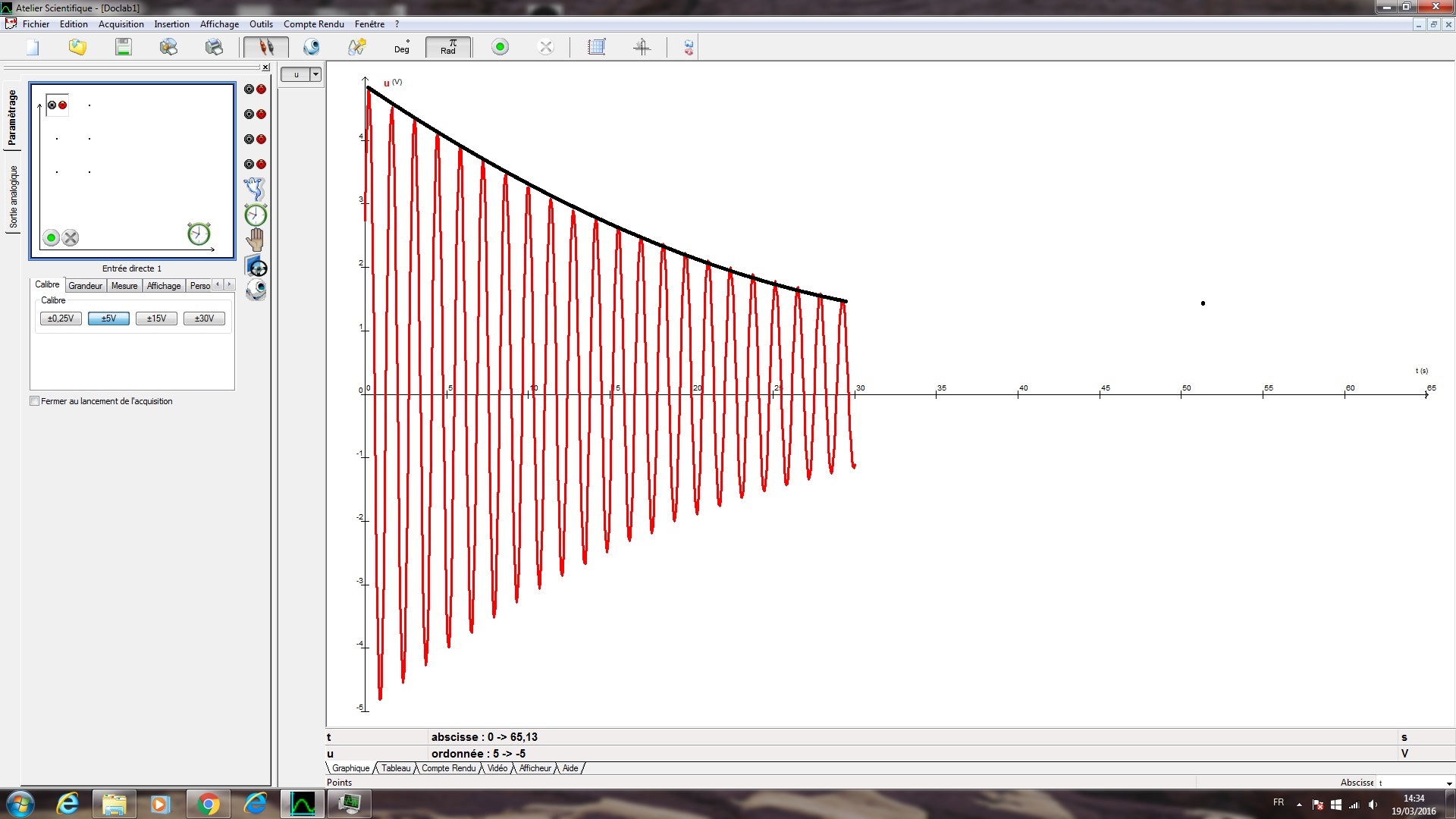Image resolution: width=1456 pixels, height=819 pixels.
Task: Select the crosshair reticle tool
Action: click(642, 47)
